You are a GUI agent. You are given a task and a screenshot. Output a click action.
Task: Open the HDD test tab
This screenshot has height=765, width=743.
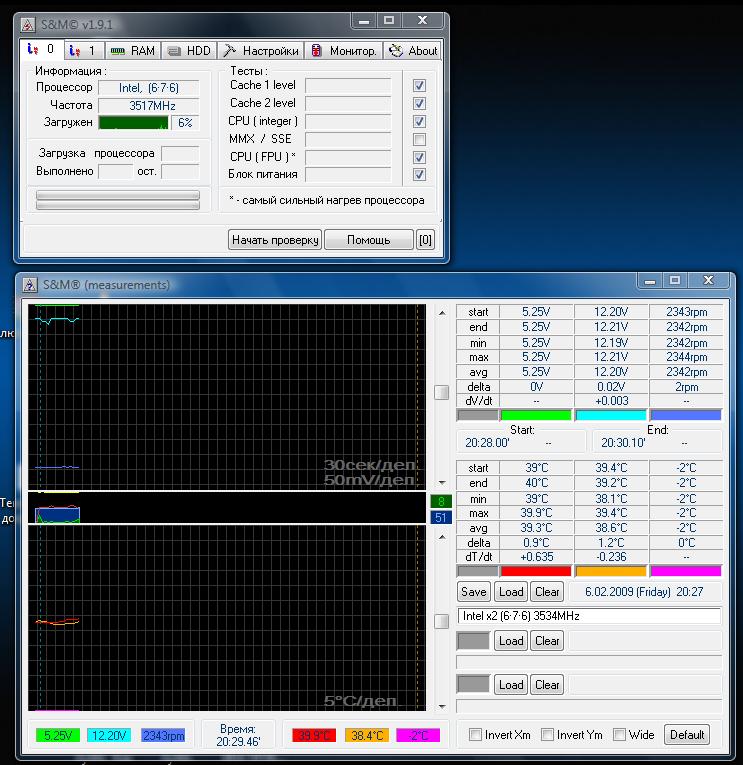pos(188,50)
